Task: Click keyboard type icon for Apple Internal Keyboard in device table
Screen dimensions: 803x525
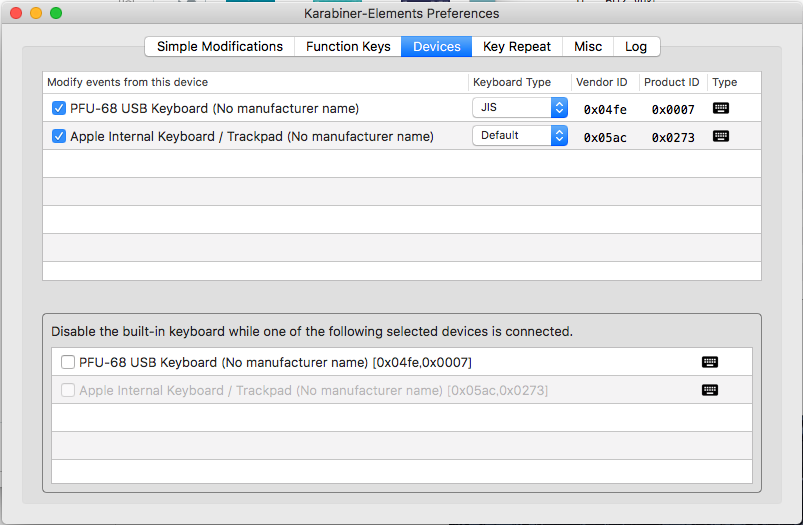Action: click(x=721, y=136)
